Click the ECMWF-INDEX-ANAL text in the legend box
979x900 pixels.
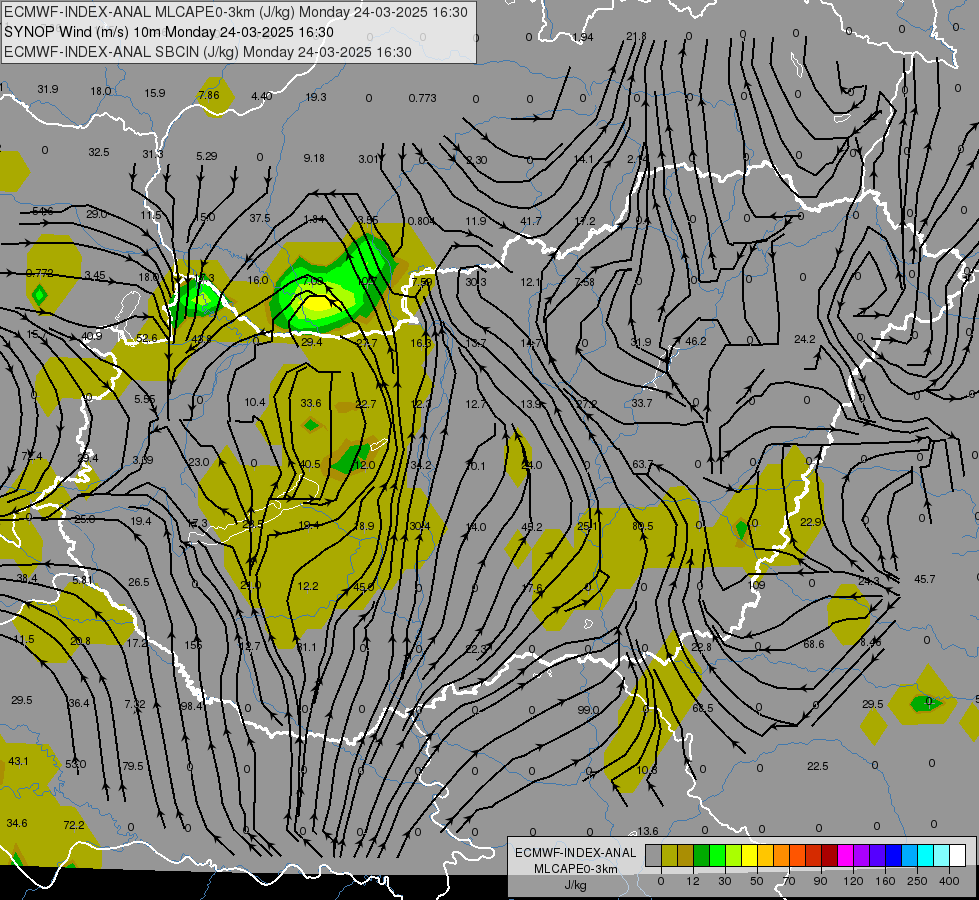[575, 853]
